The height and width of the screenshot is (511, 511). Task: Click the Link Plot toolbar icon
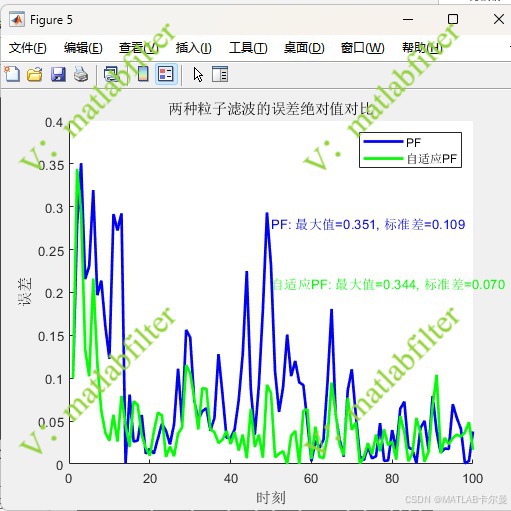[x=111, y=74]
